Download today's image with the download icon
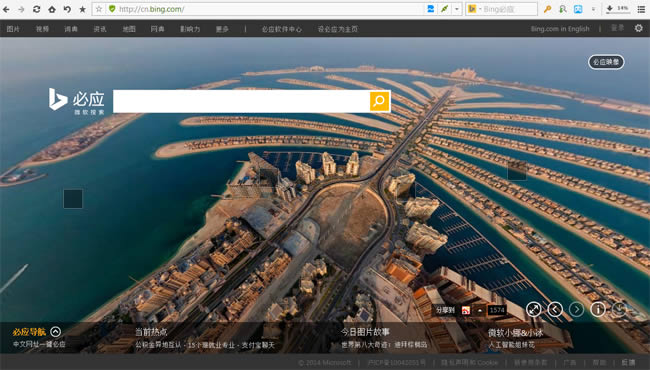650x370 pixels. pyautogui.click(x=619, y=309)
